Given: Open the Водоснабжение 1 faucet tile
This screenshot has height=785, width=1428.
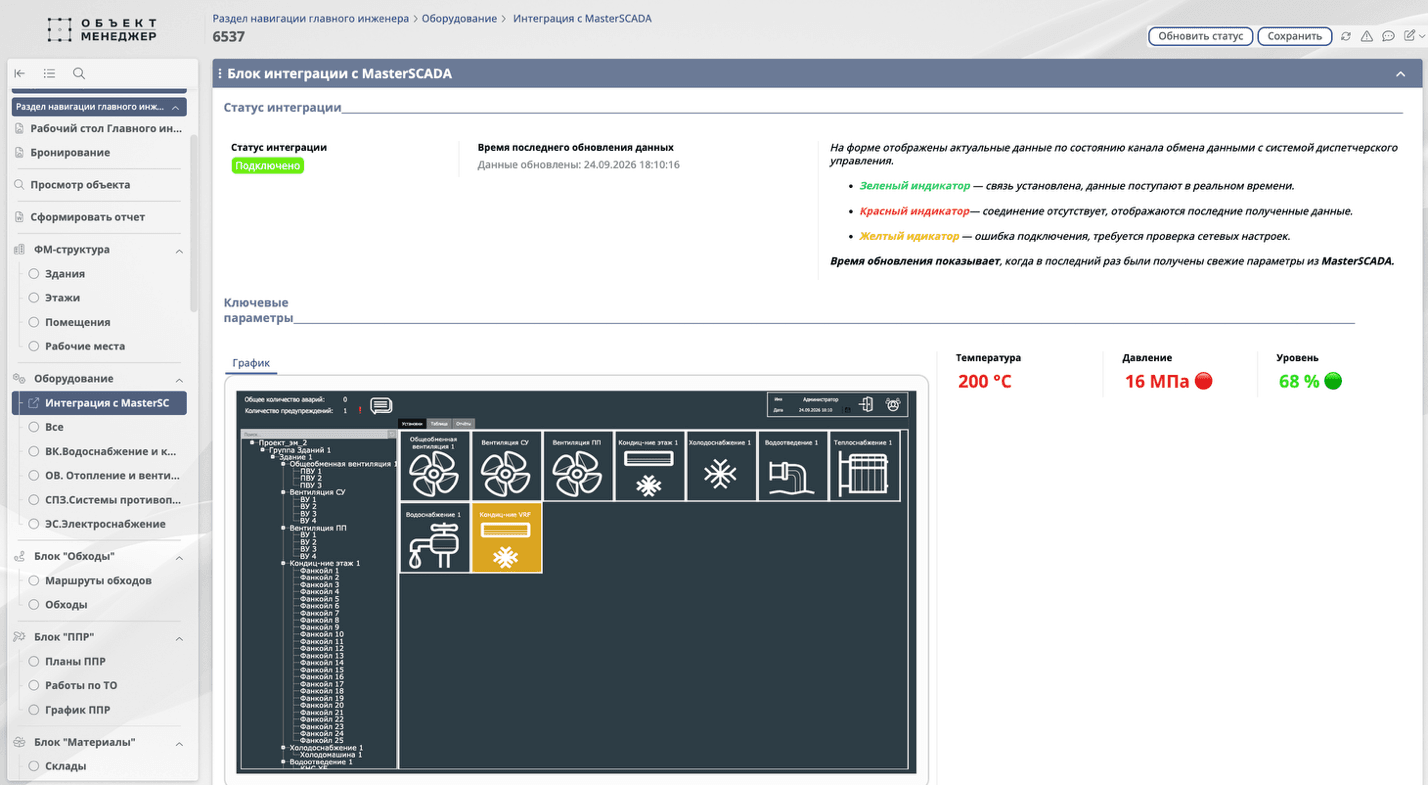Looking at the screenshot, I should [435, 538].
